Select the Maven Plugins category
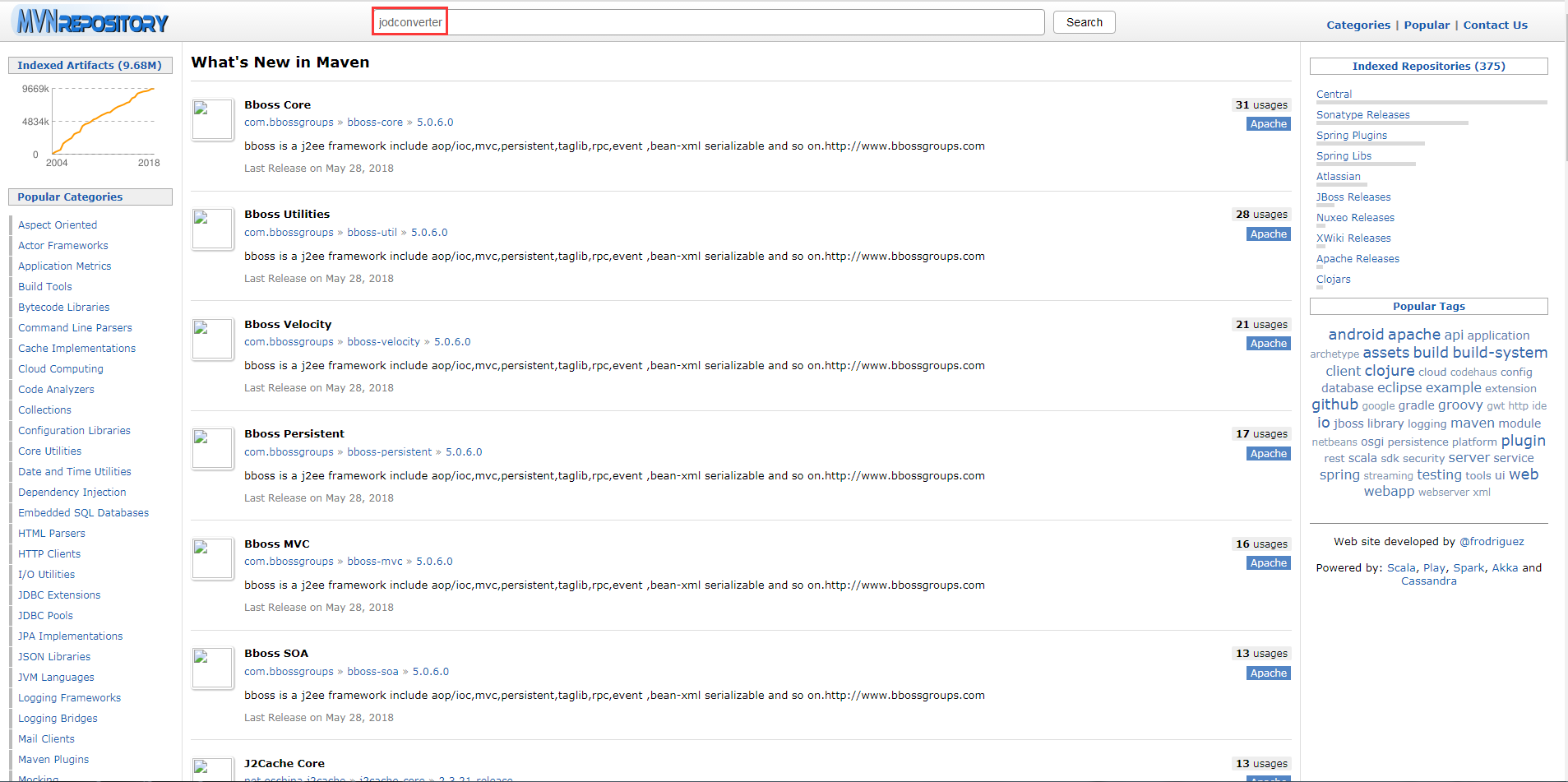Screen dimensions: 1568x782 [53, 759]
